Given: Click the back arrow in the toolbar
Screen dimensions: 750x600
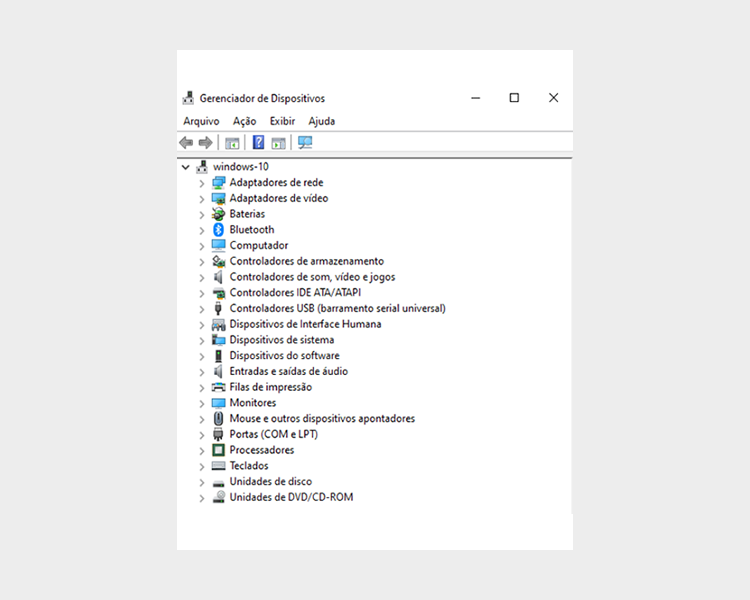Looking at the screenshot, I should click(x=186, y=143).
